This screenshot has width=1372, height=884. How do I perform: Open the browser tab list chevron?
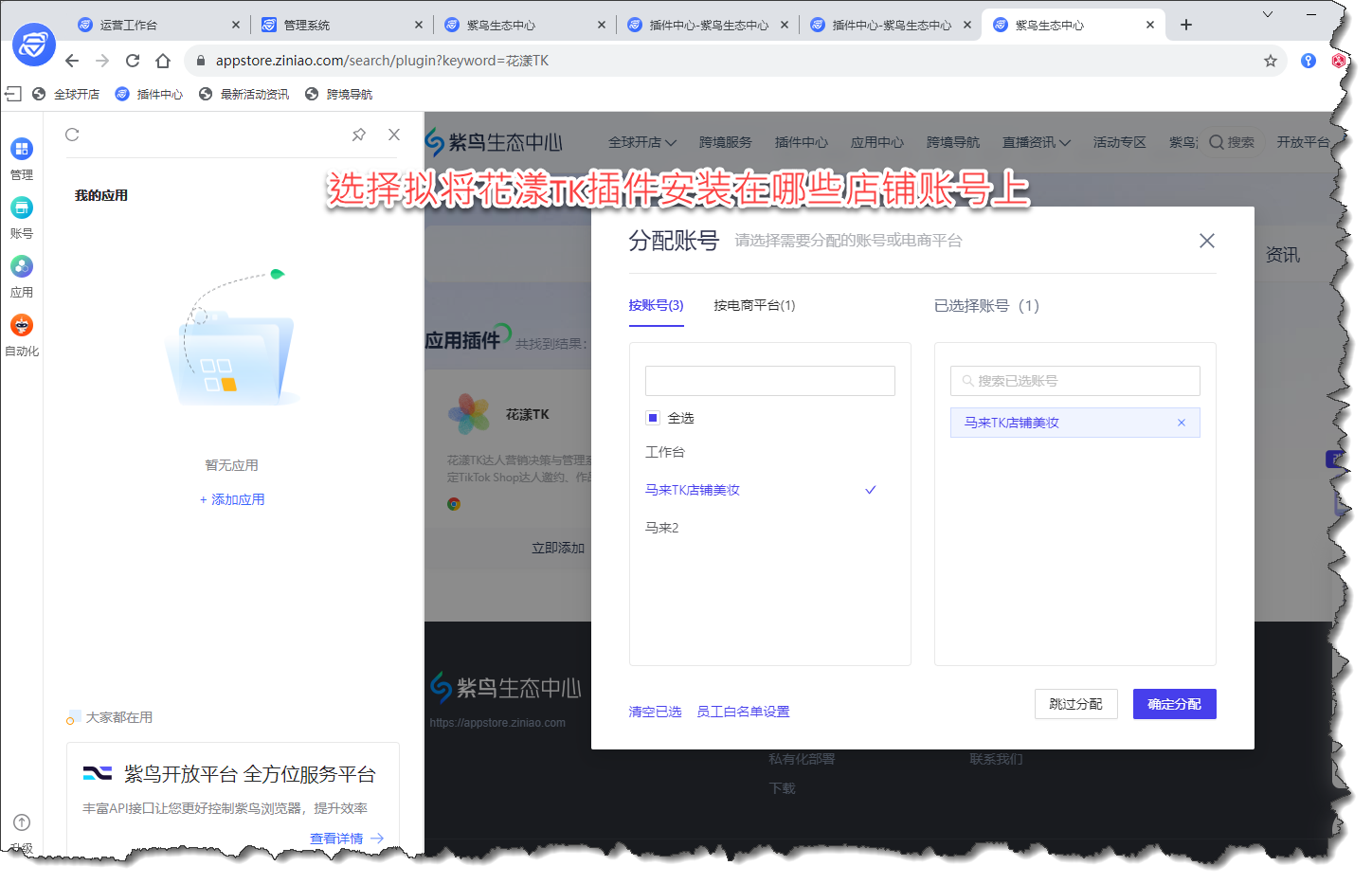click(x=1268, y=14)
